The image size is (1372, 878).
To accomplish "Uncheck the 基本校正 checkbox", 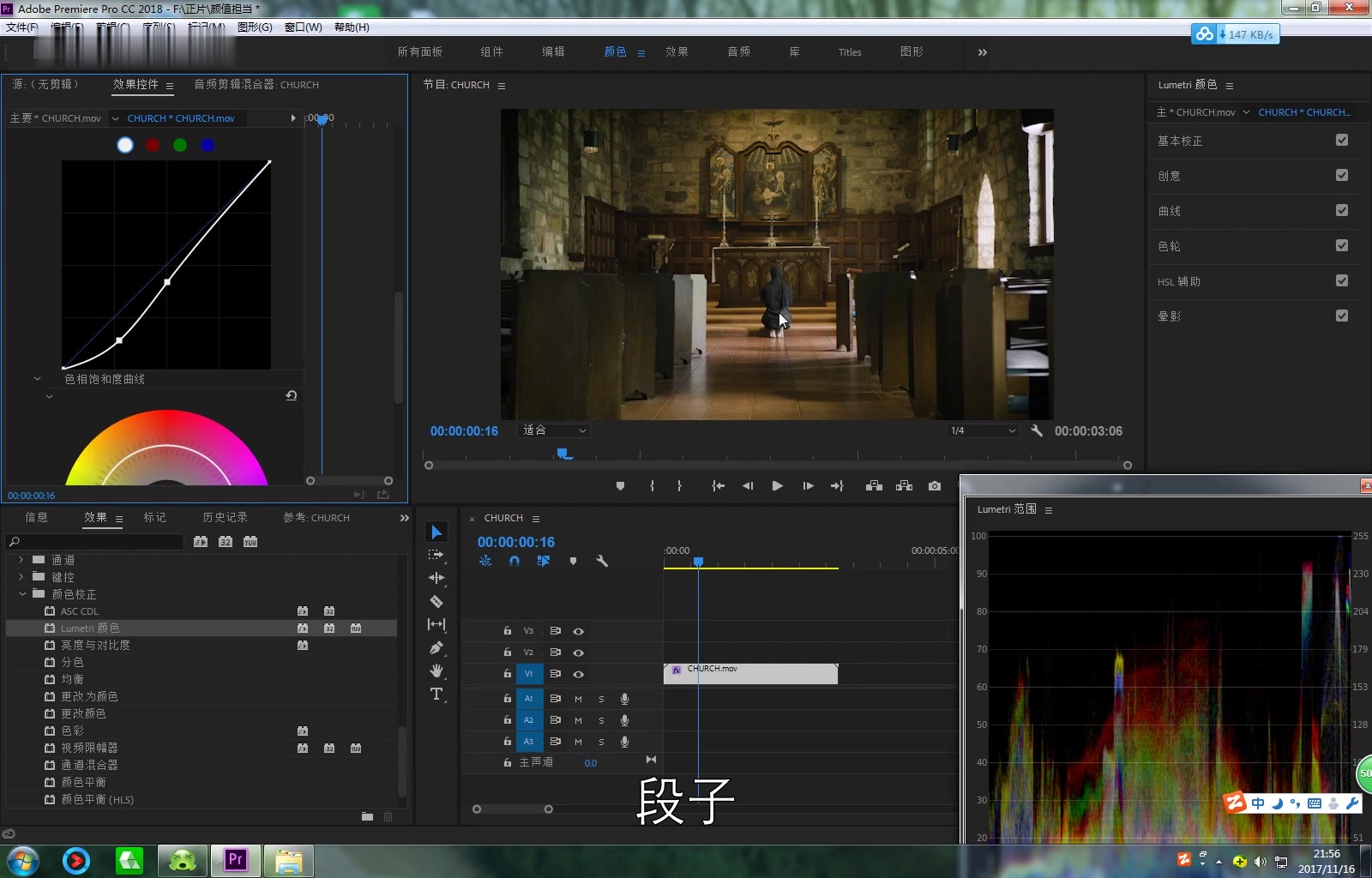I will pos(1342,140).
